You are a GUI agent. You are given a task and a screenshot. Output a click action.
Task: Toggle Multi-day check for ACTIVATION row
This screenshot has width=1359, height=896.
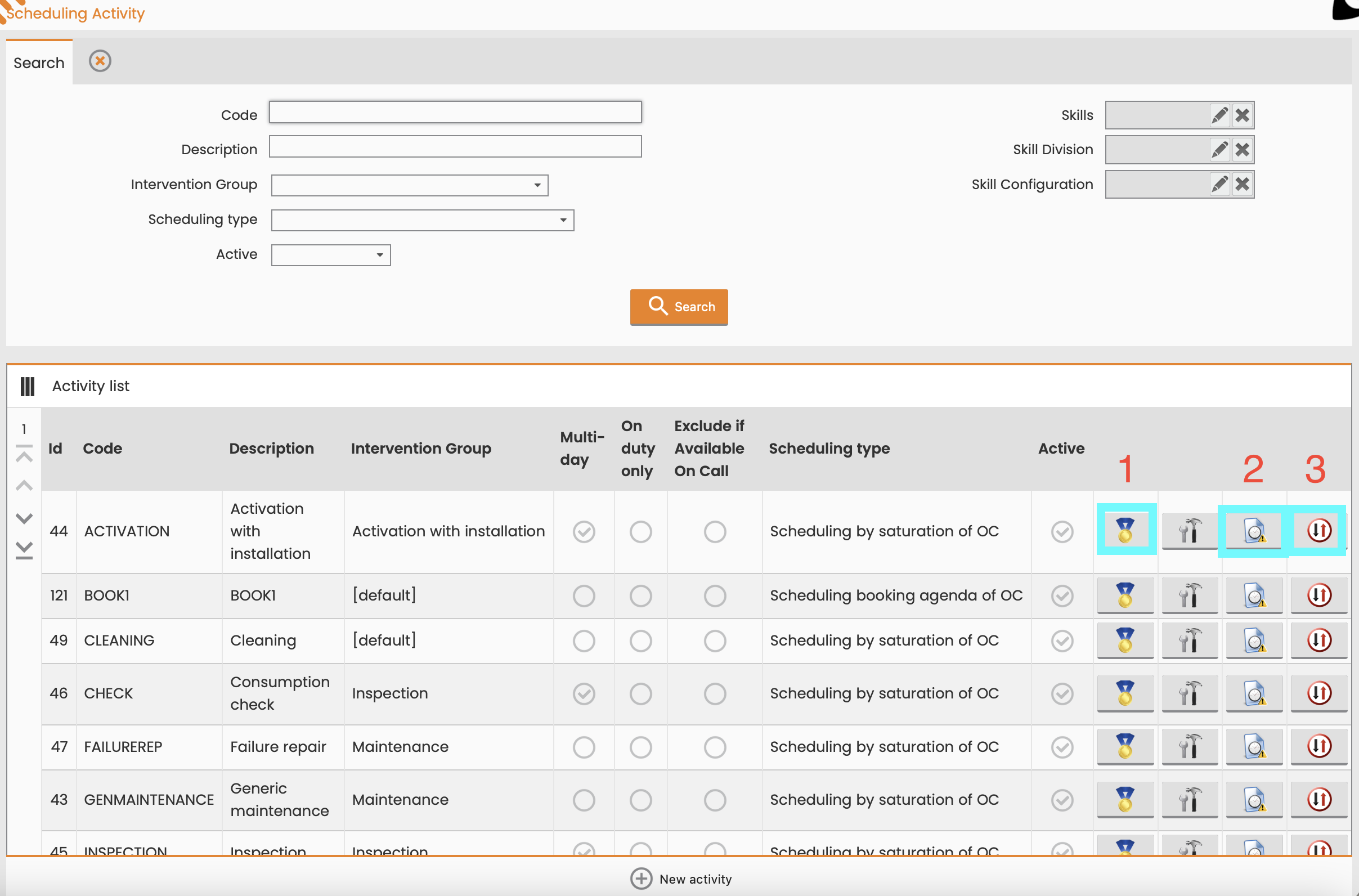pyautogui.click(x=584, y=532)
